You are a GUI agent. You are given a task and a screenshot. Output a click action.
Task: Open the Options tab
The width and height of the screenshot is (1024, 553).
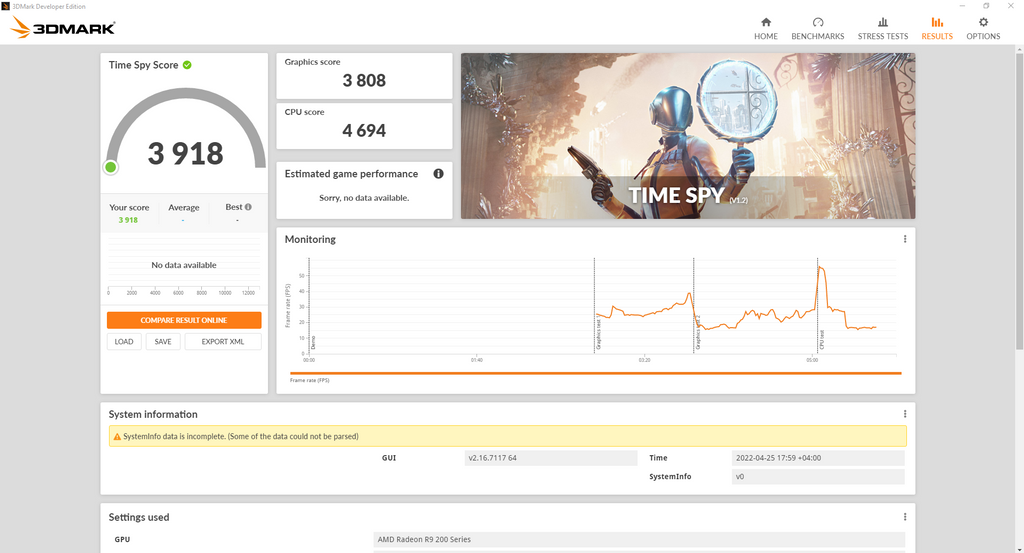click(983, 29)
